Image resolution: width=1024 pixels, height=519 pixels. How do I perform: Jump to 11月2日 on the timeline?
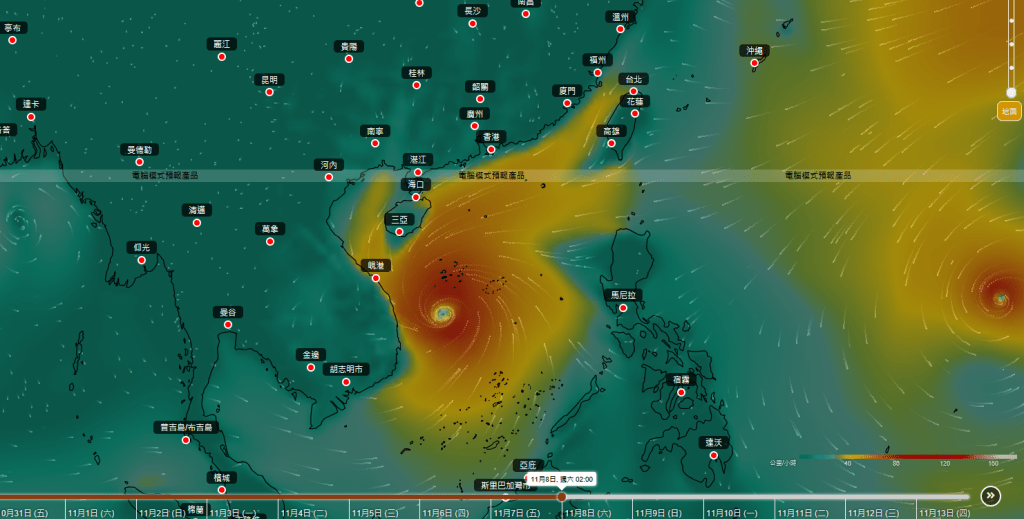(x=160, y=512)
